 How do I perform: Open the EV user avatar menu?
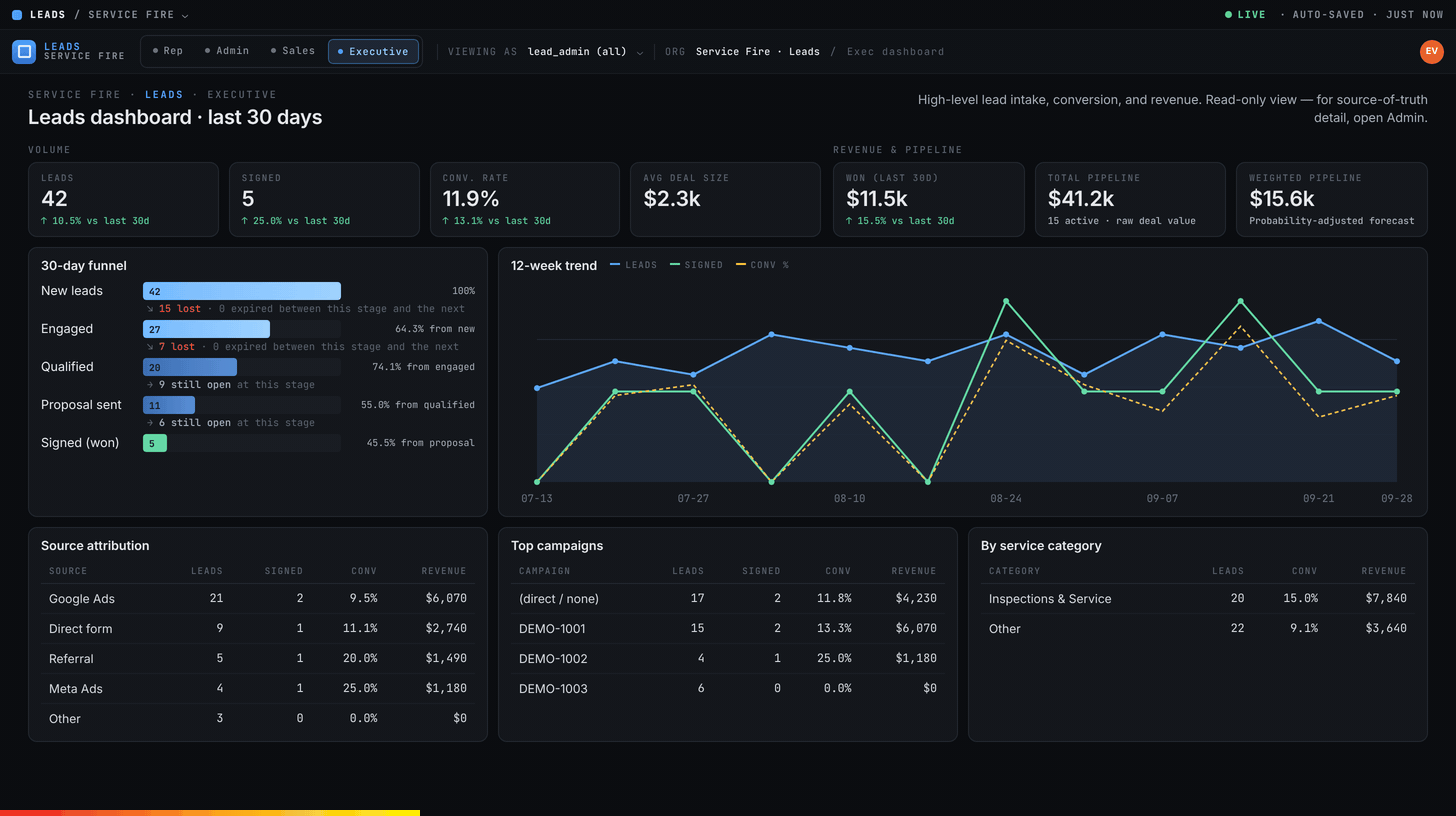1432,52
